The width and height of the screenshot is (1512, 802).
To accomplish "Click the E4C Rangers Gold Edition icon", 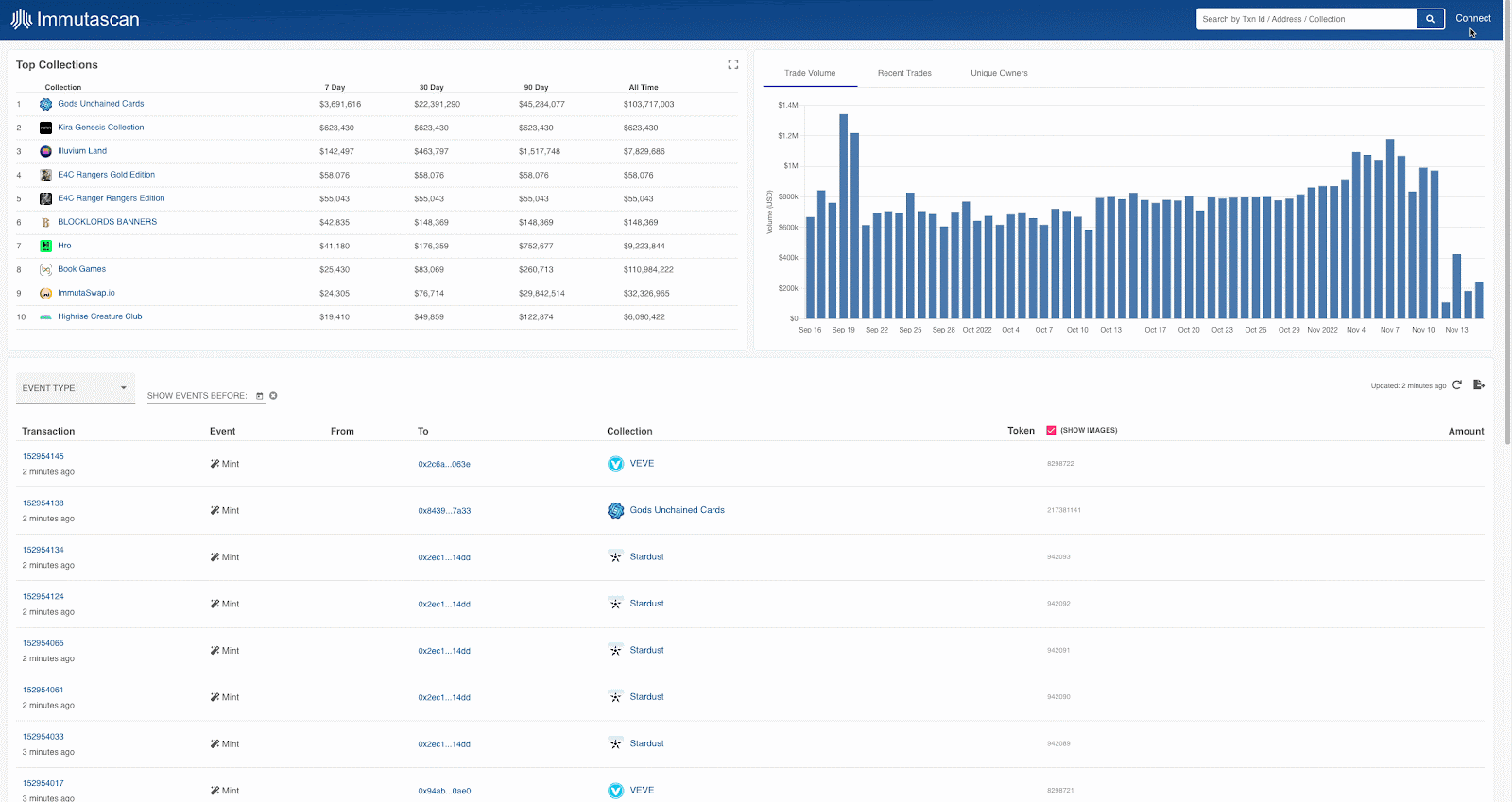I will tap(45, 175).
